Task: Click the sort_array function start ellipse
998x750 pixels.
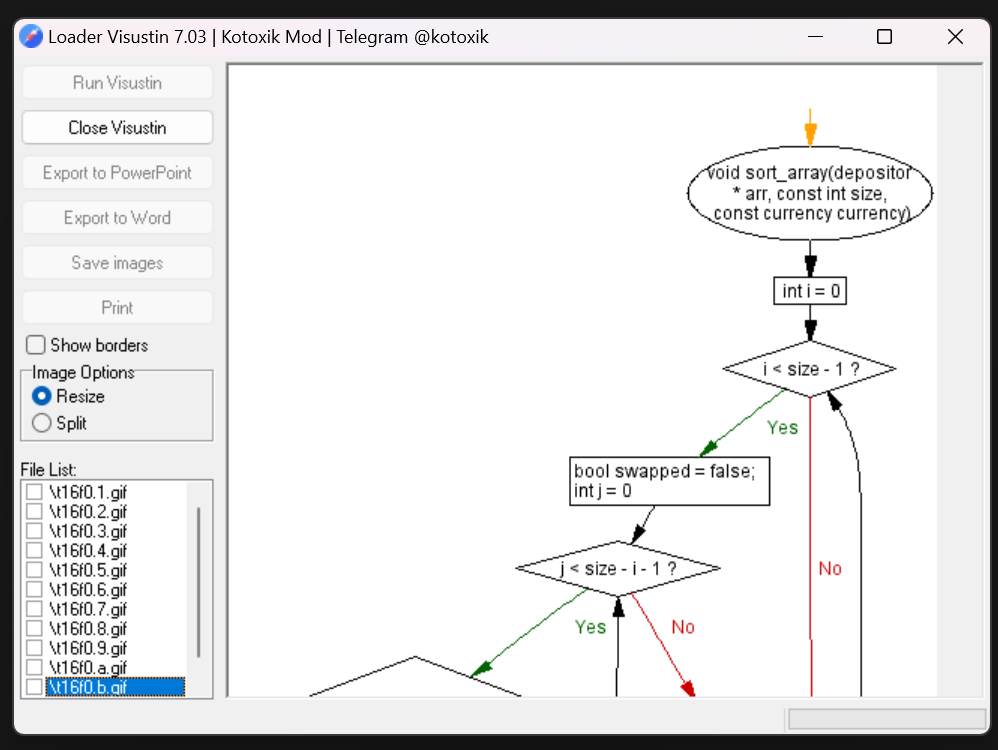Action: [810, 194]
